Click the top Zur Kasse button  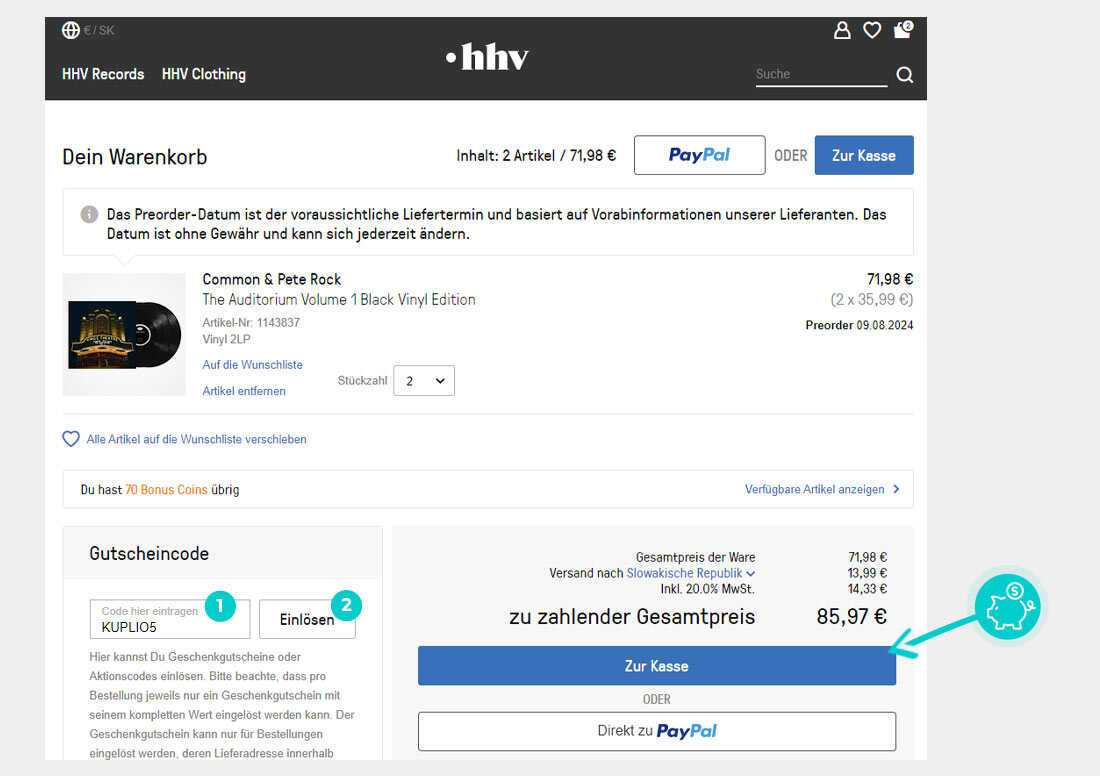[864, 155]
